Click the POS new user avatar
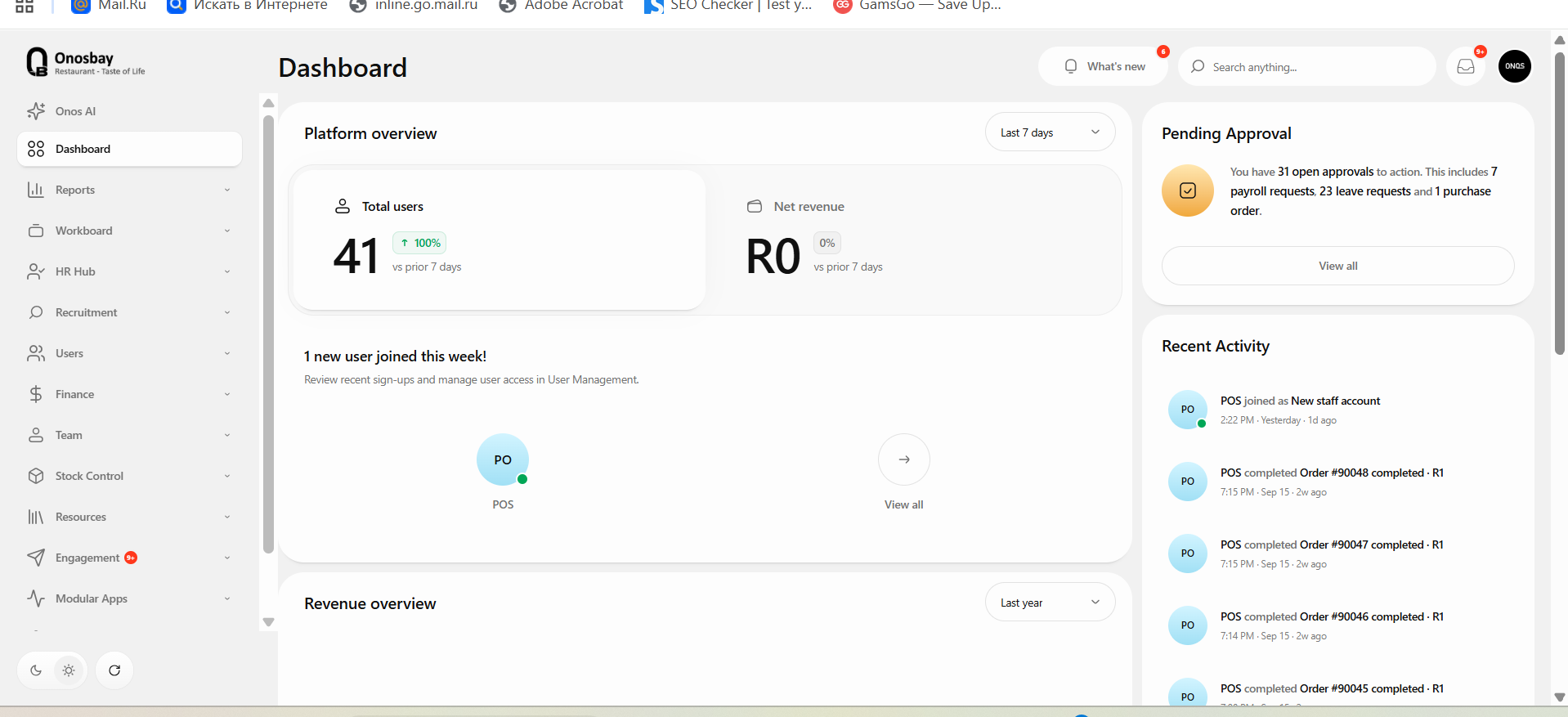1568x717 pixels. (503, 459)
